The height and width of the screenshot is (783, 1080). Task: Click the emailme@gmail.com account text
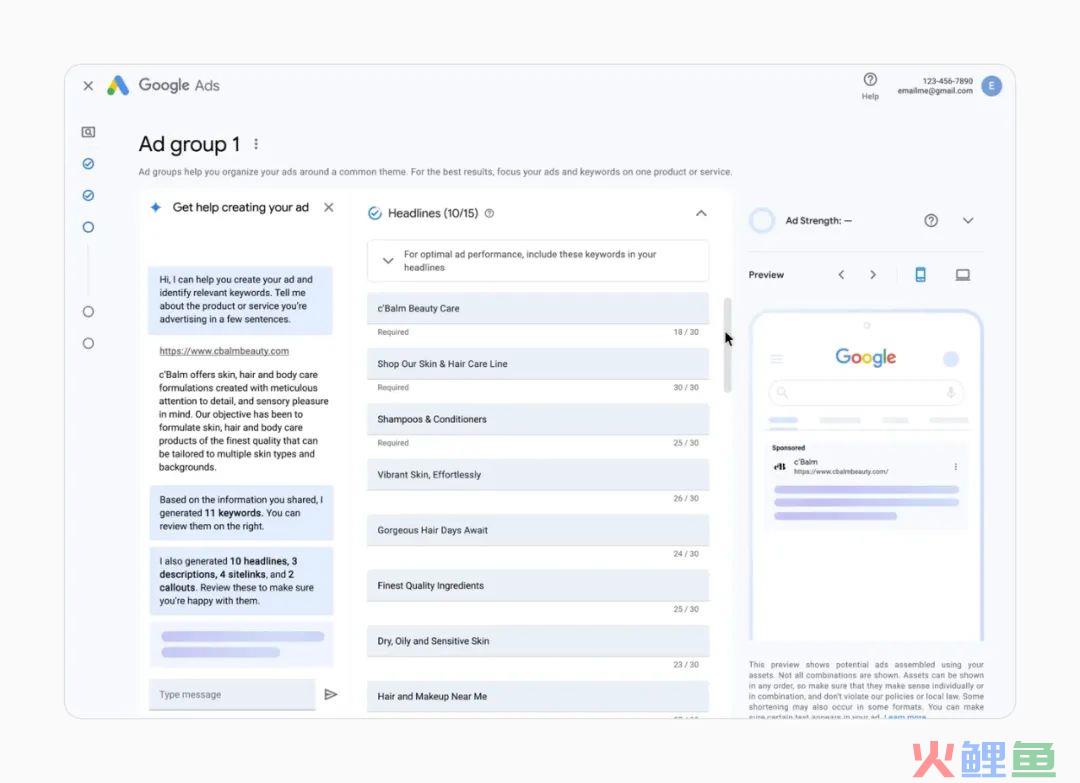pyautogui.click(x=935, y=91)
